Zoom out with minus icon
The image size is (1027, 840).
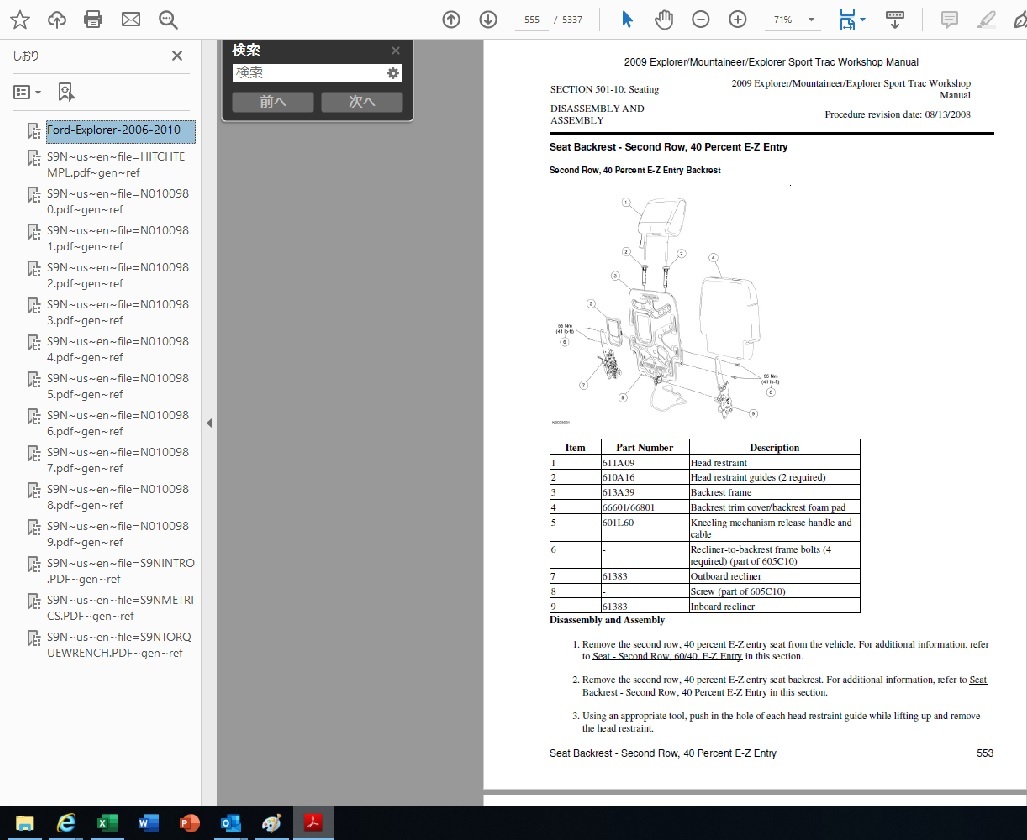701,20
